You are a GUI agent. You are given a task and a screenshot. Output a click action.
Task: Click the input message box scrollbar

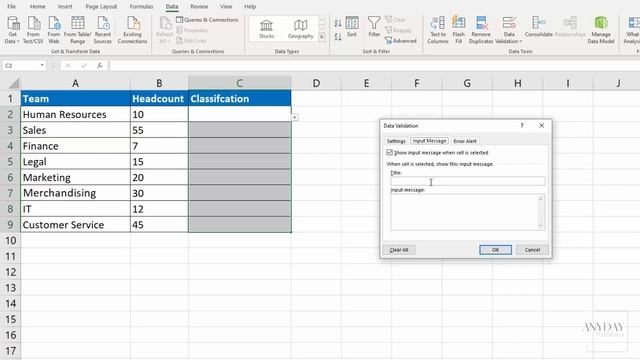click(541, 212)
